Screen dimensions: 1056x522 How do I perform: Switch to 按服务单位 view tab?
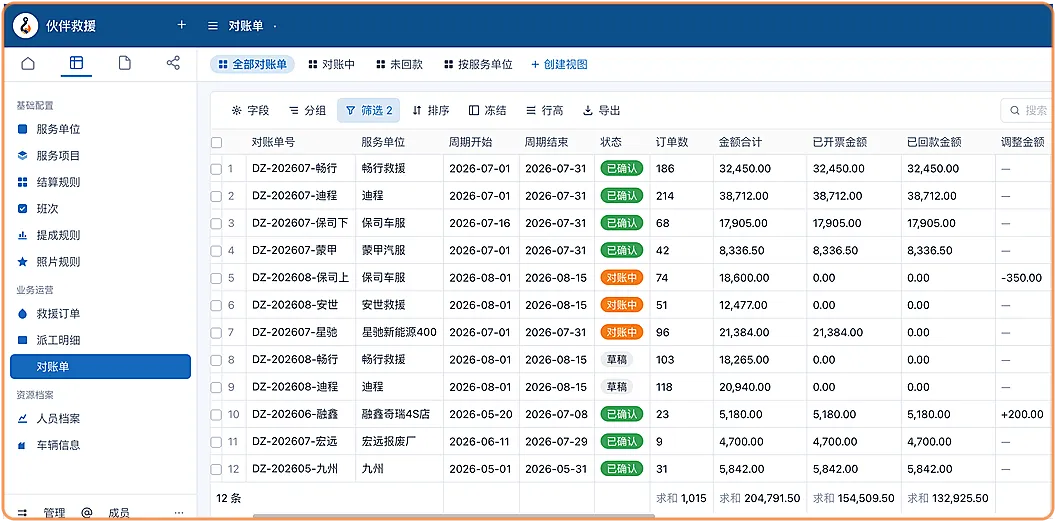(479, 65)
